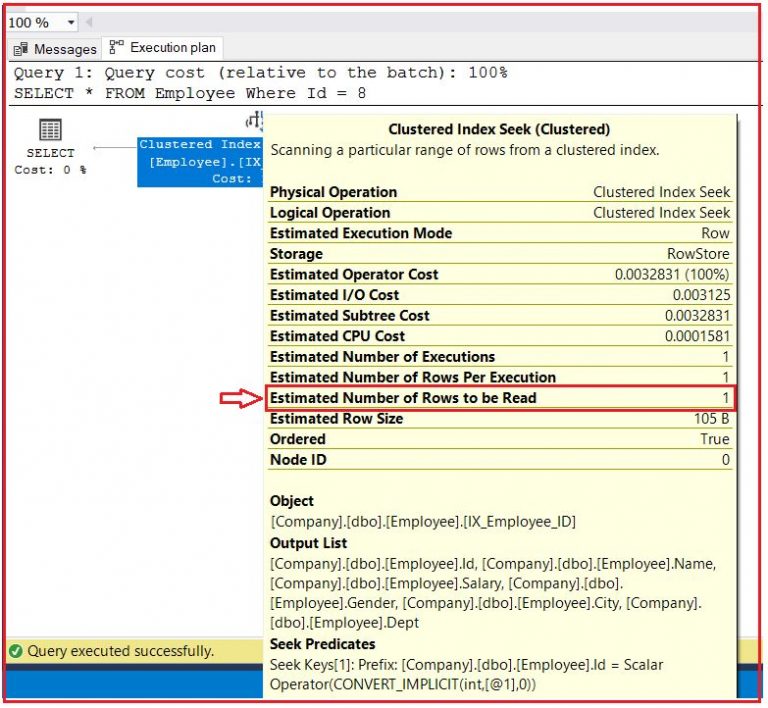The height and width of the screenshot is (708, 768).
Task: Click the green query success check icon
Action: click(16, 651)
